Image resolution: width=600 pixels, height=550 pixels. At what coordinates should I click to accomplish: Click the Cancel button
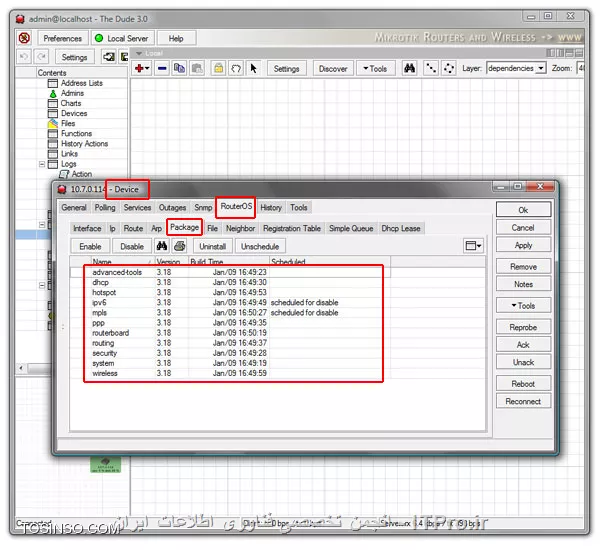(523, 228)
